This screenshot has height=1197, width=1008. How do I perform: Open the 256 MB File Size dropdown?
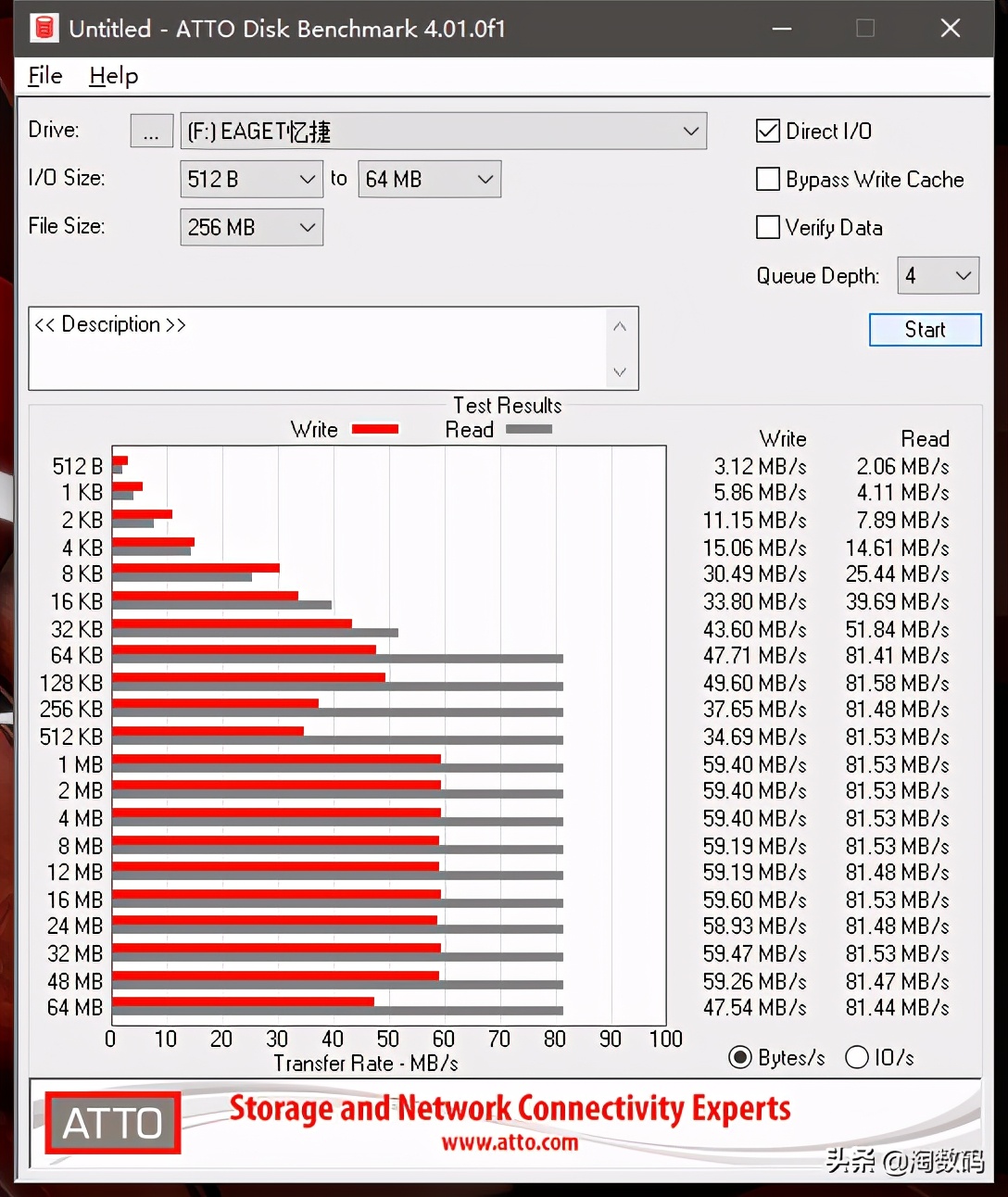[251, 227]
